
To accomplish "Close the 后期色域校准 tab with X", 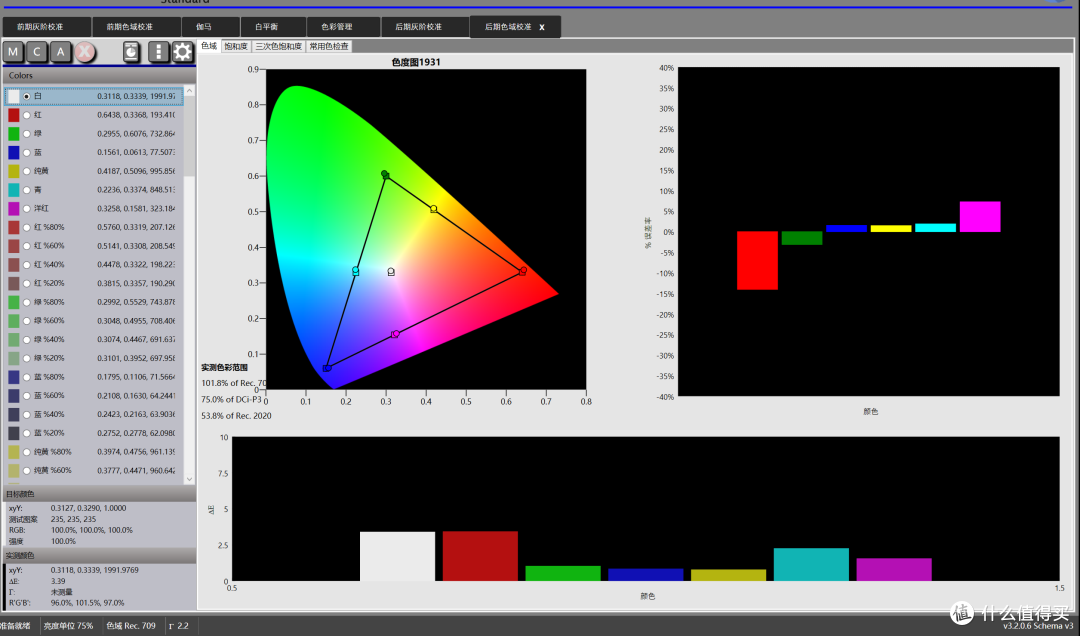I will pyautogui.click(x=542, y=28).
